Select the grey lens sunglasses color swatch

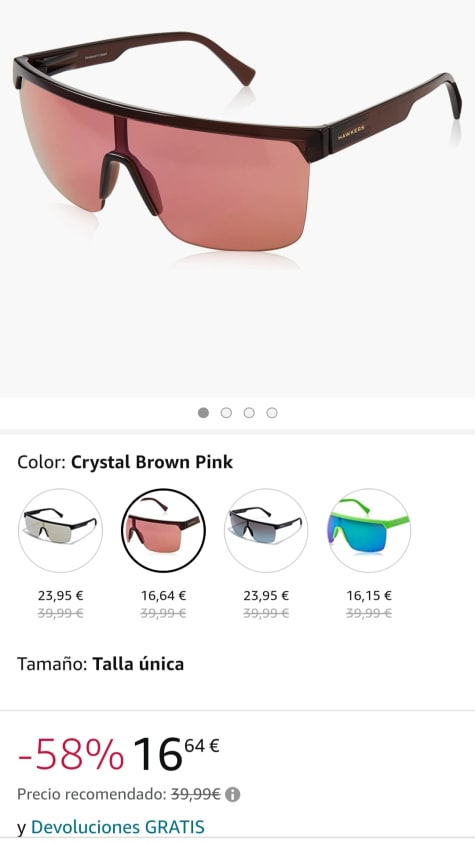[x=60, y=530]
